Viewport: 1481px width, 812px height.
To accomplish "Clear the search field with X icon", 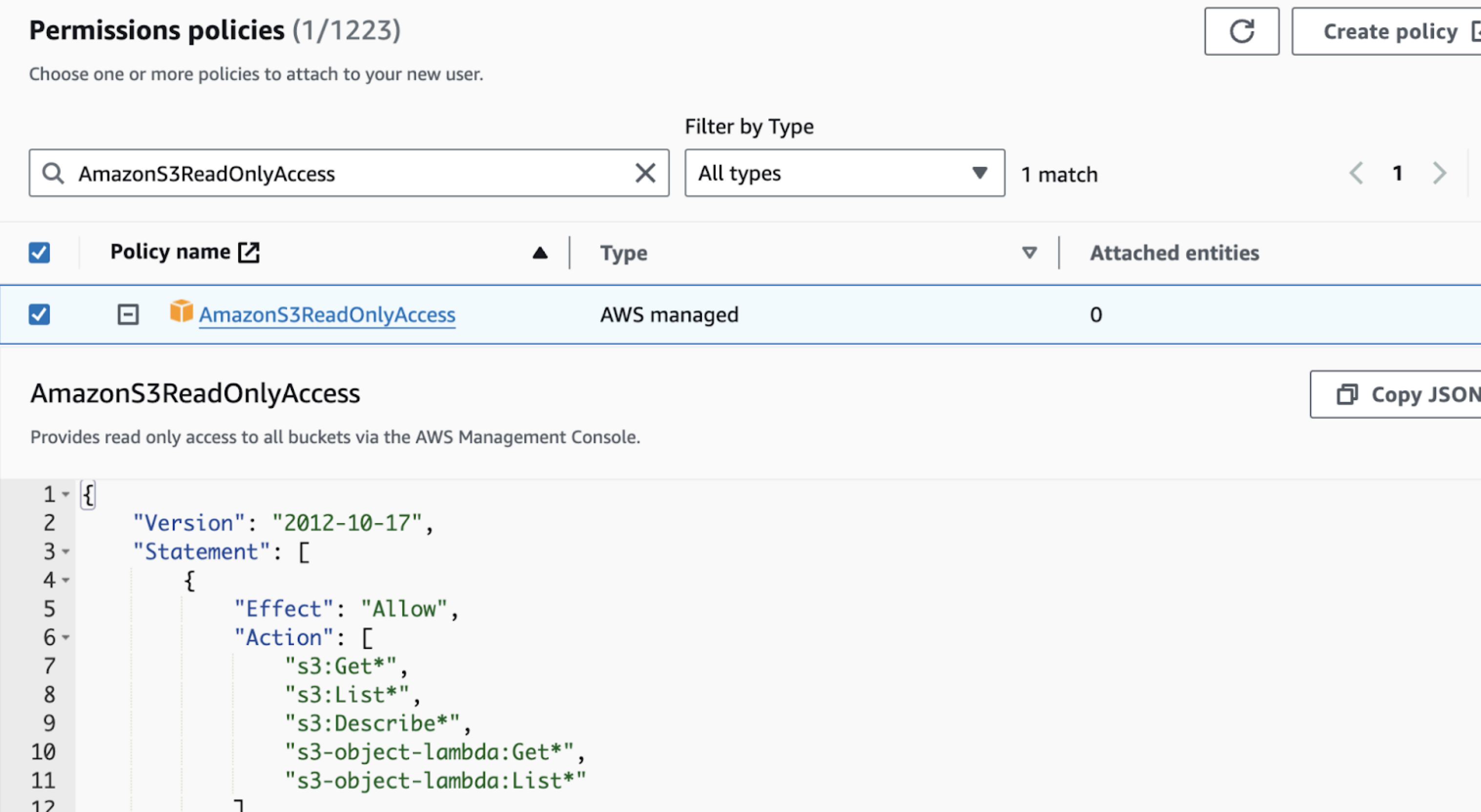I will pyautogui.click(x=645, y=173).
